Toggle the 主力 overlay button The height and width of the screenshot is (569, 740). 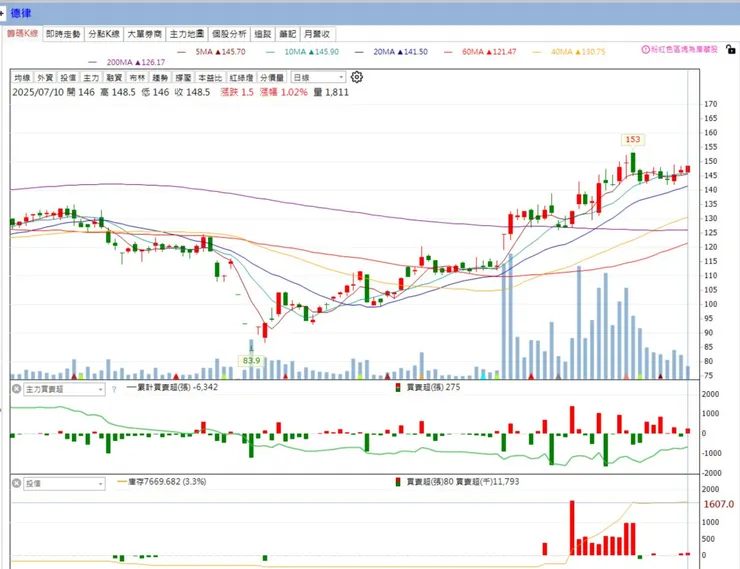(91, 77)
